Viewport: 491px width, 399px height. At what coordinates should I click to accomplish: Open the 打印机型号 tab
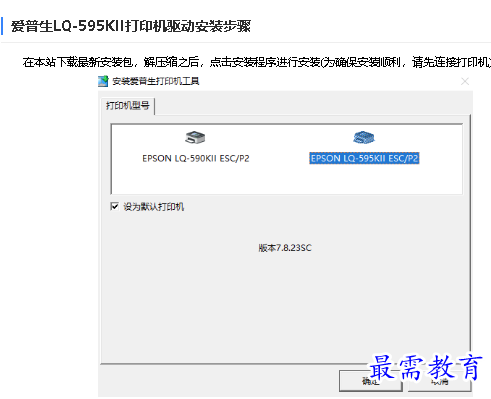click(128, 106)
